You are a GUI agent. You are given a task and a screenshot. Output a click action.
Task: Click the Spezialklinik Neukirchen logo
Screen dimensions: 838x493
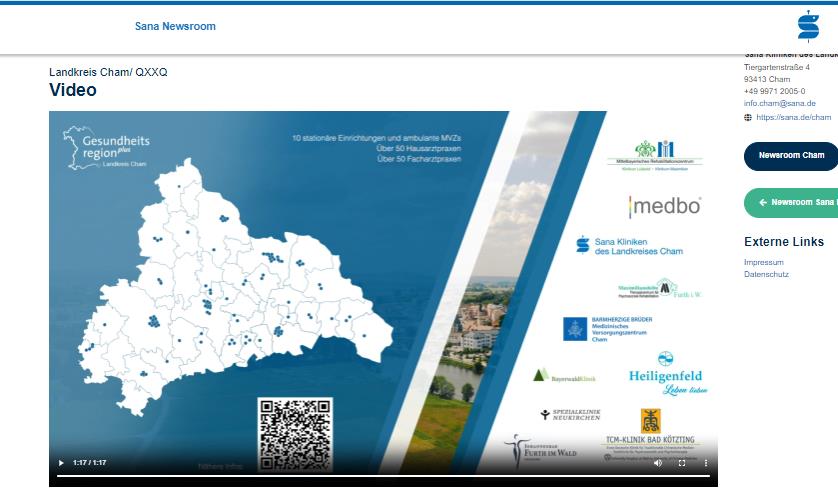click(570, 414)
